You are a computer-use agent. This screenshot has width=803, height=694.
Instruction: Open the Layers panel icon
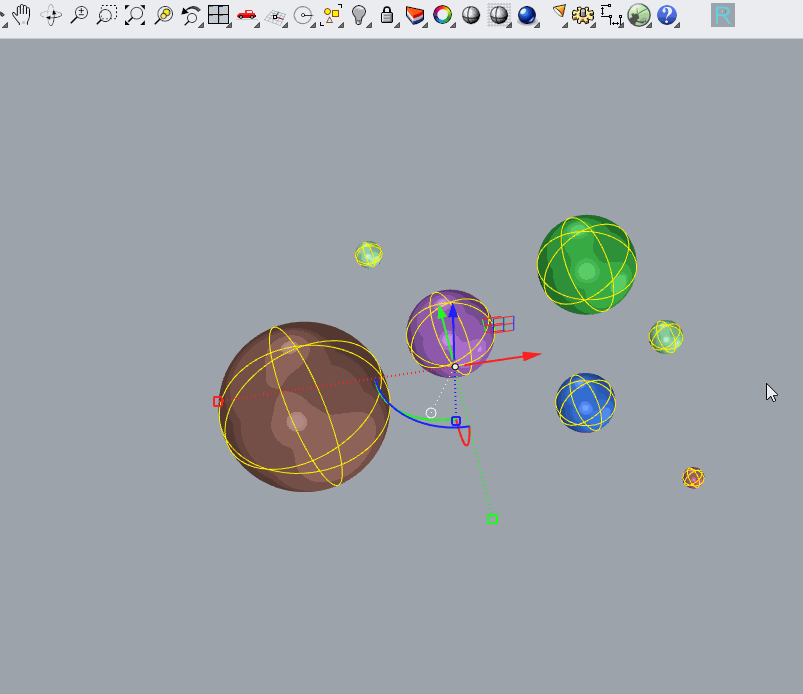point(414,15)
